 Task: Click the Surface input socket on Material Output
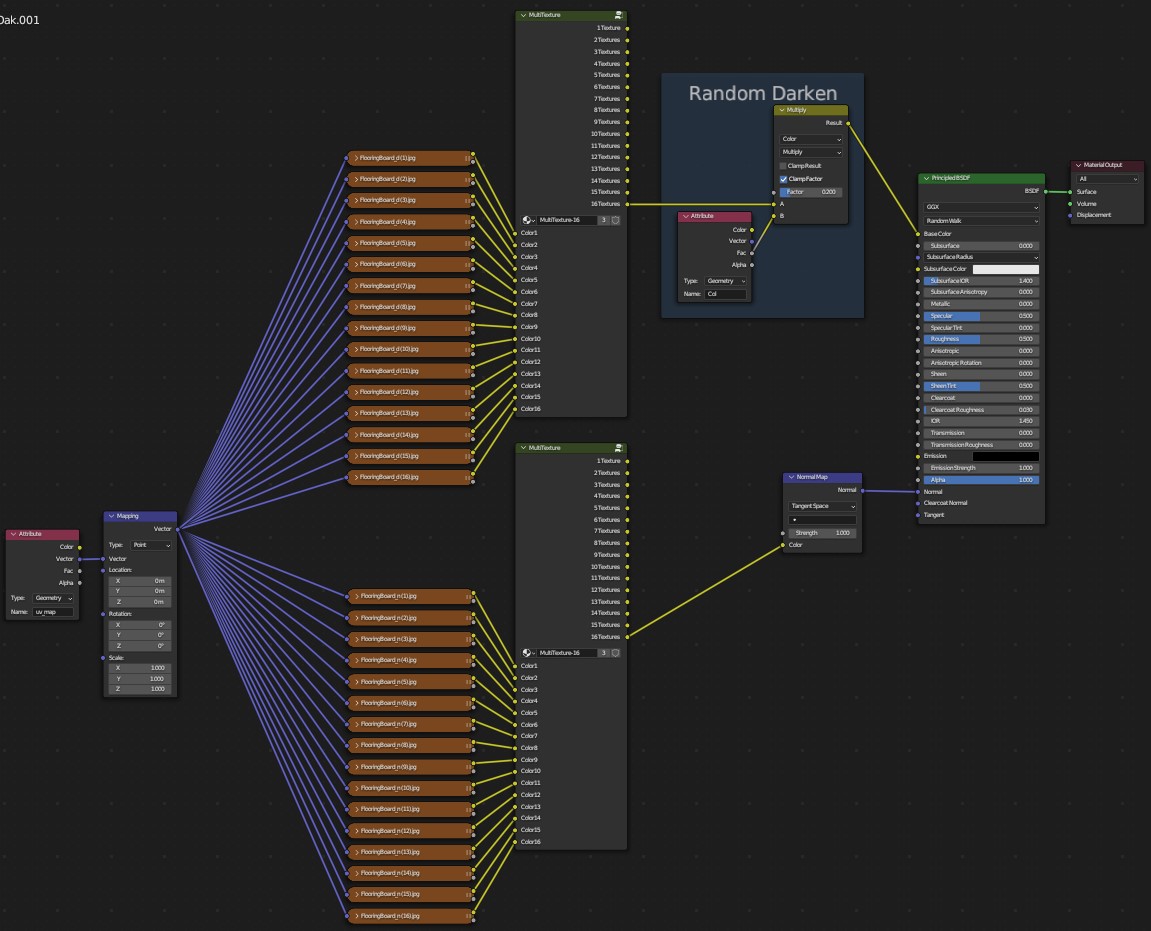1069,192
